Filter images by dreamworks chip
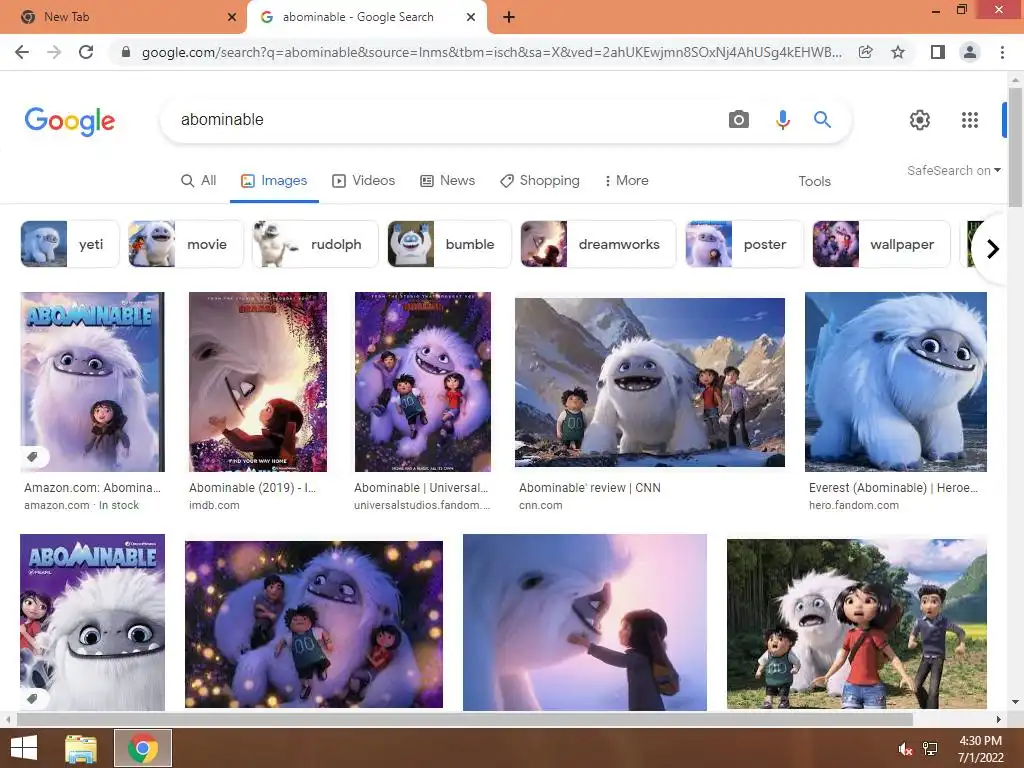The image size is (1024, 768). [598, 244]
